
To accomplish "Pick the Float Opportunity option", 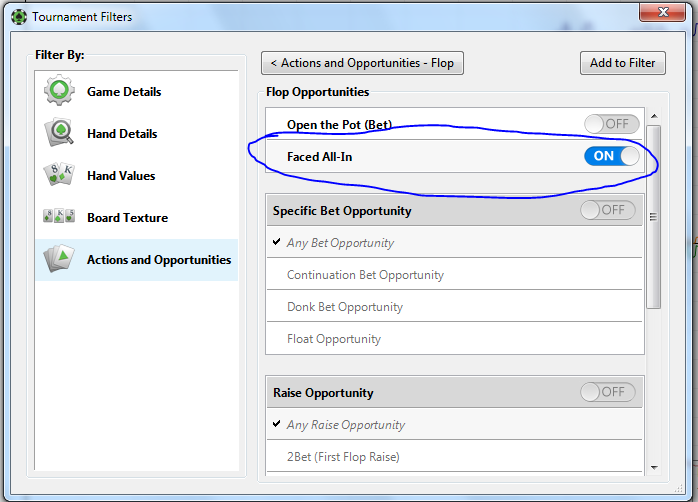I will pos(333,339).
